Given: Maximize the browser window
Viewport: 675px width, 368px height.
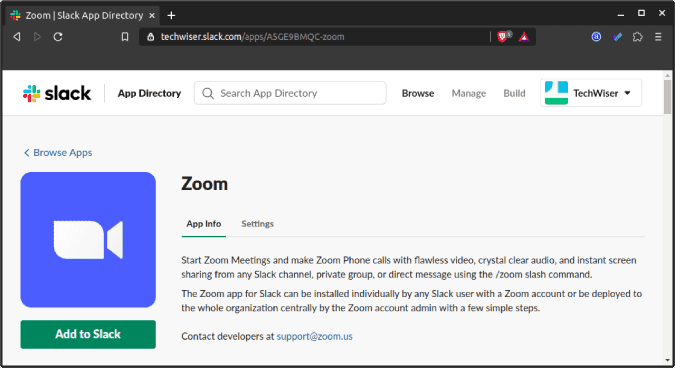Looking at the screenshot, I should [641, 13].
